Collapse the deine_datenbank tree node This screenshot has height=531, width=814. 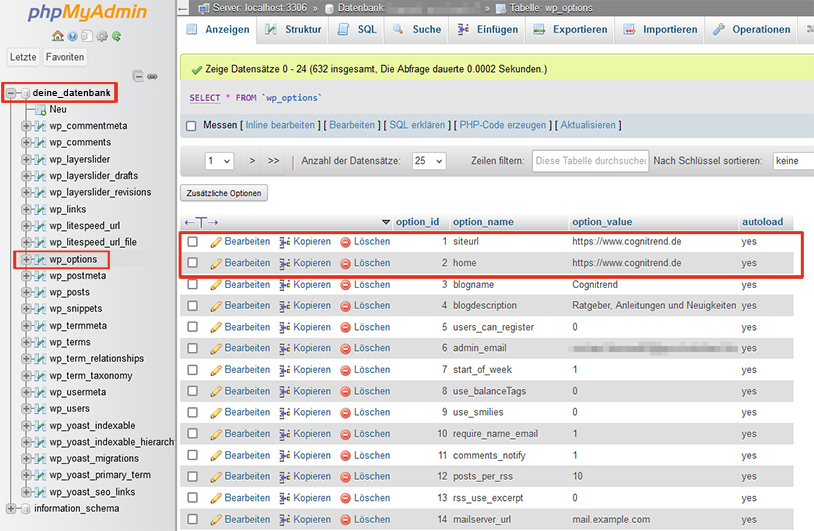point(11,93)
